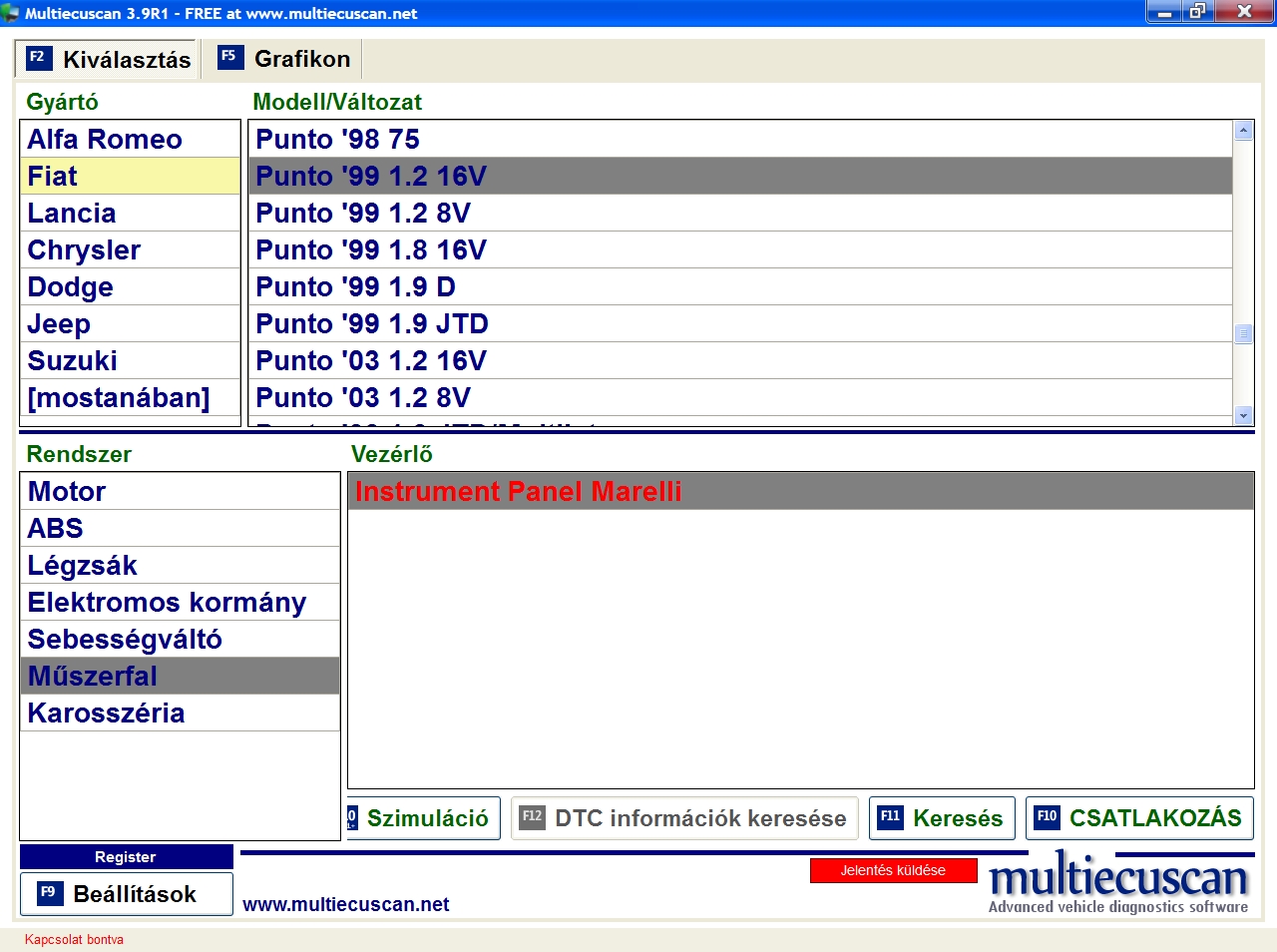Click the F10 key icon
The image size is (1277, 952).
coord(1047,817)
